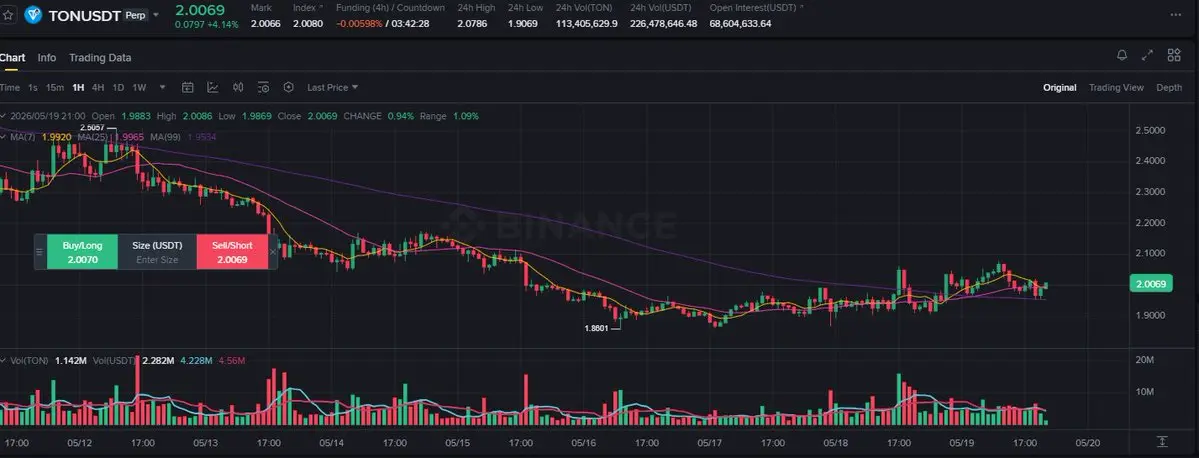1199x458 pixels.
Task: Select the 1H interval
Action: click(78, 87)
